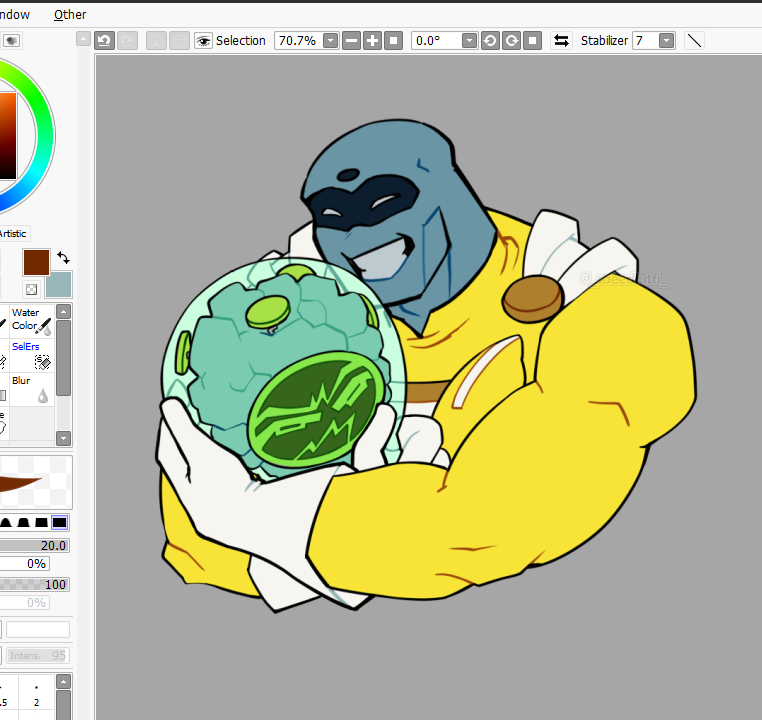Select the third brush edge shape
Viewport: 762px width, 720px height.
[x=41, y=523]
